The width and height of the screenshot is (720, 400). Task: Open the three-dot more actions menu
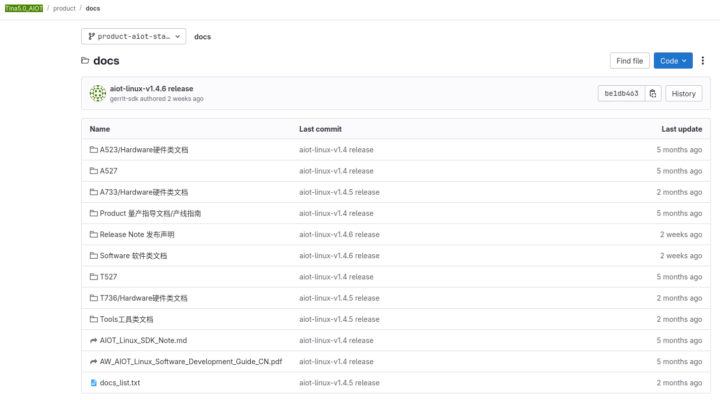pos(703,61)
